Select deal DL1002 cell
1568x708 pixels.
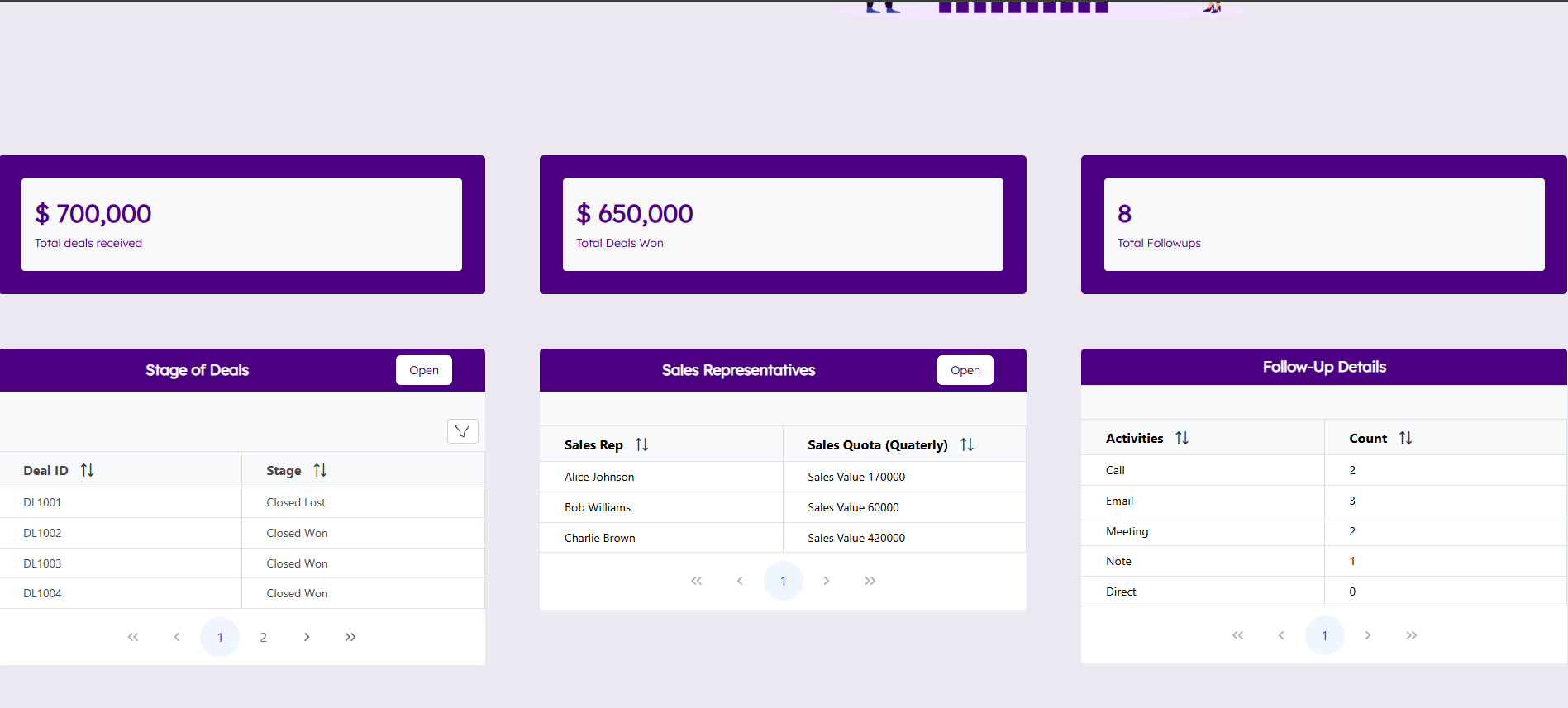[x=121, y=533]
